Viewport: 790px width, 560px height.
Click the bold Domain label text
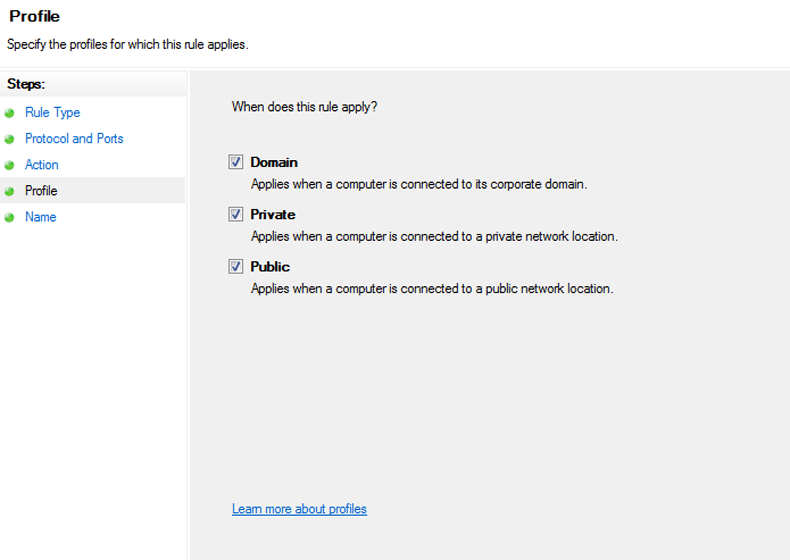click(274, 162)
